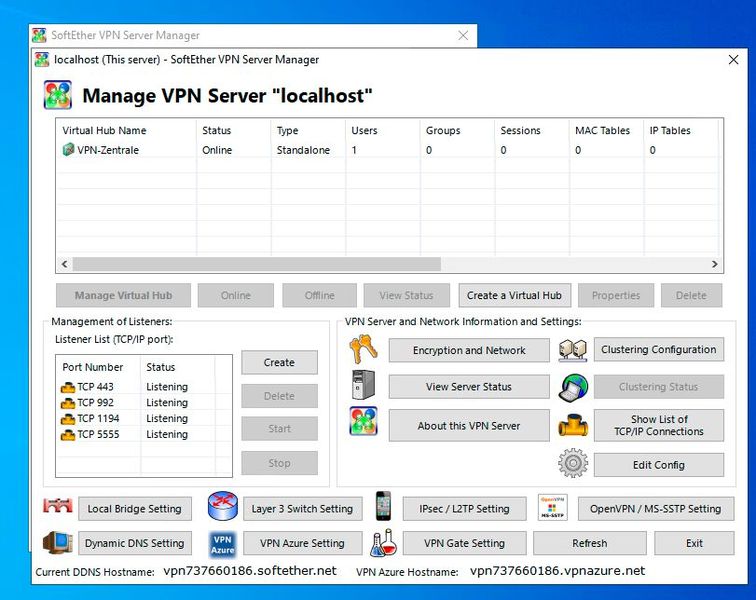
Task: Click the hub icon next to VPN-Zentrale
Action: pos(68,150)
